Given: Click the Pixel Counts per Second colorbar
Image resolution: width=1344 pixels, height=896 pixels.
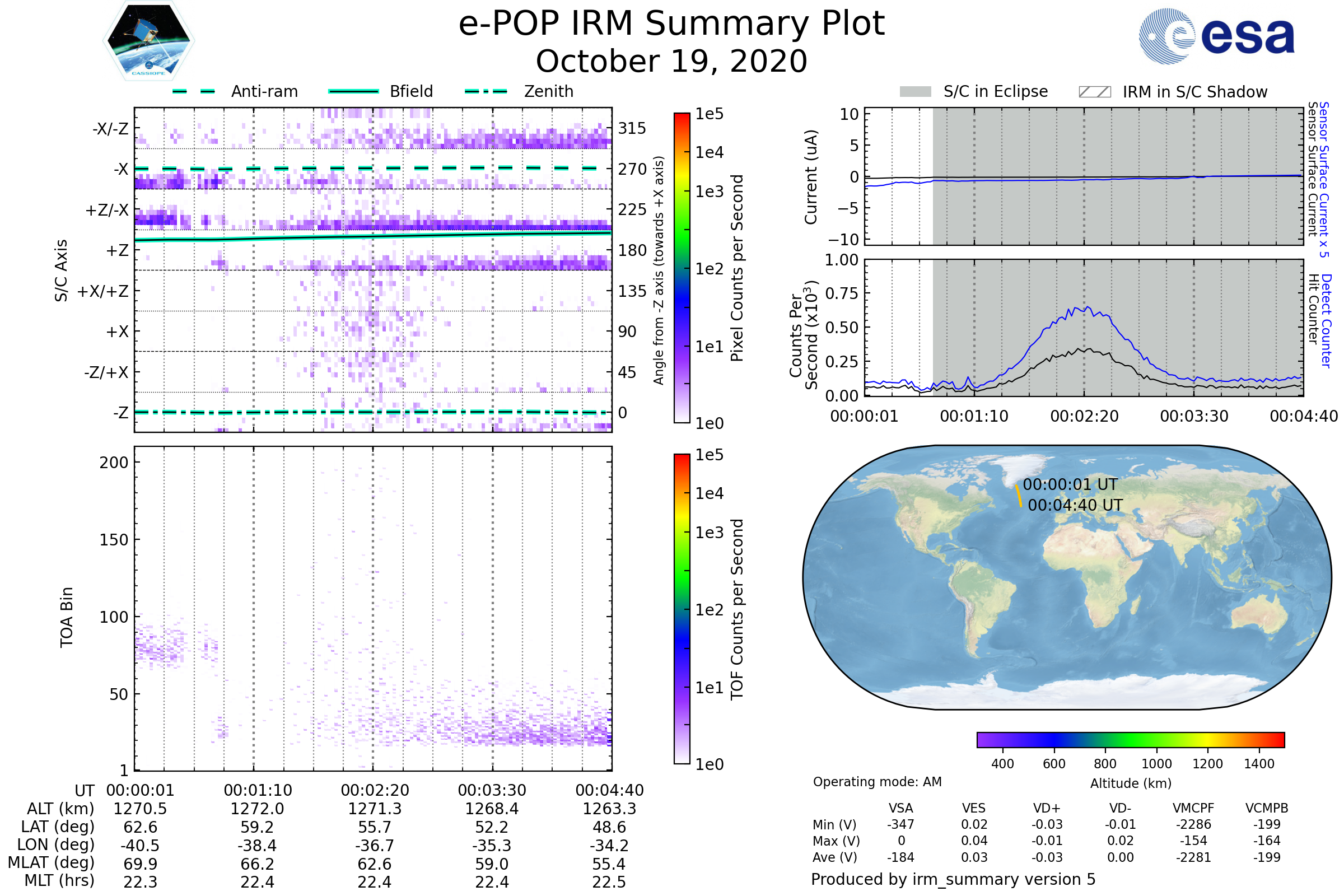Looking at the screenshot, I should pos(682,268).
